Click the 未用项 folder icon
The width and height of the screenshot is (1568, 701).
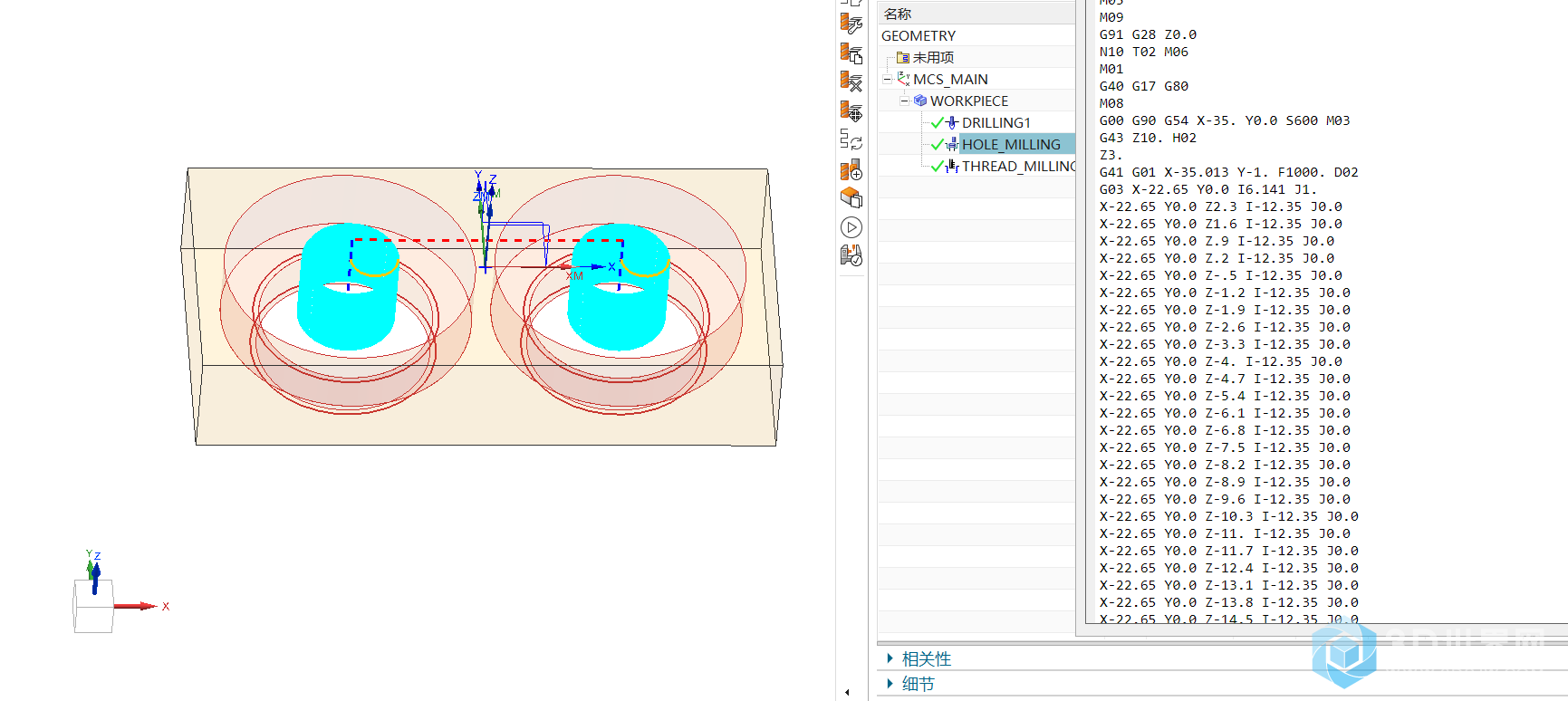(902, 57)
